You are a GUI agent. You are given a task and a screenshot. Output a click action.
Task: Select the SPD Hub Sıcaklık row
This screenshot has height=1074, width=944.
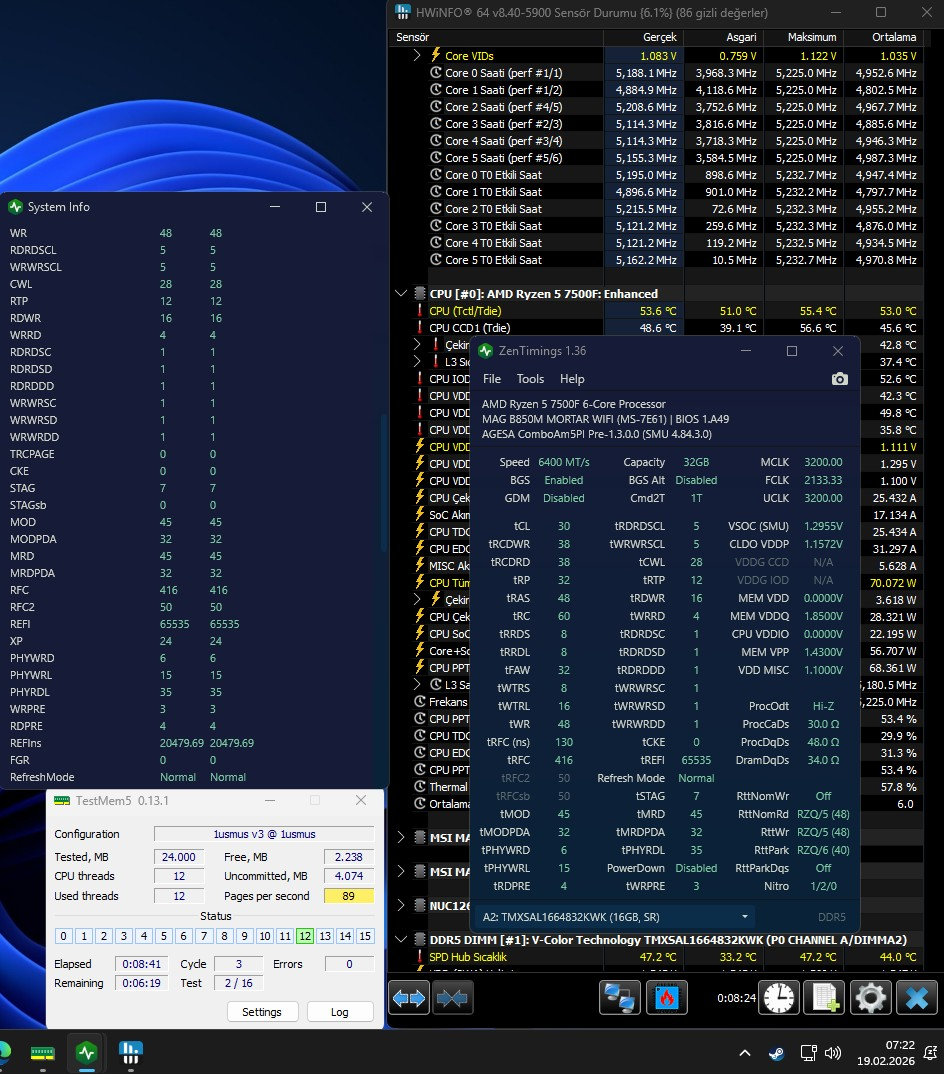point(656,957)
